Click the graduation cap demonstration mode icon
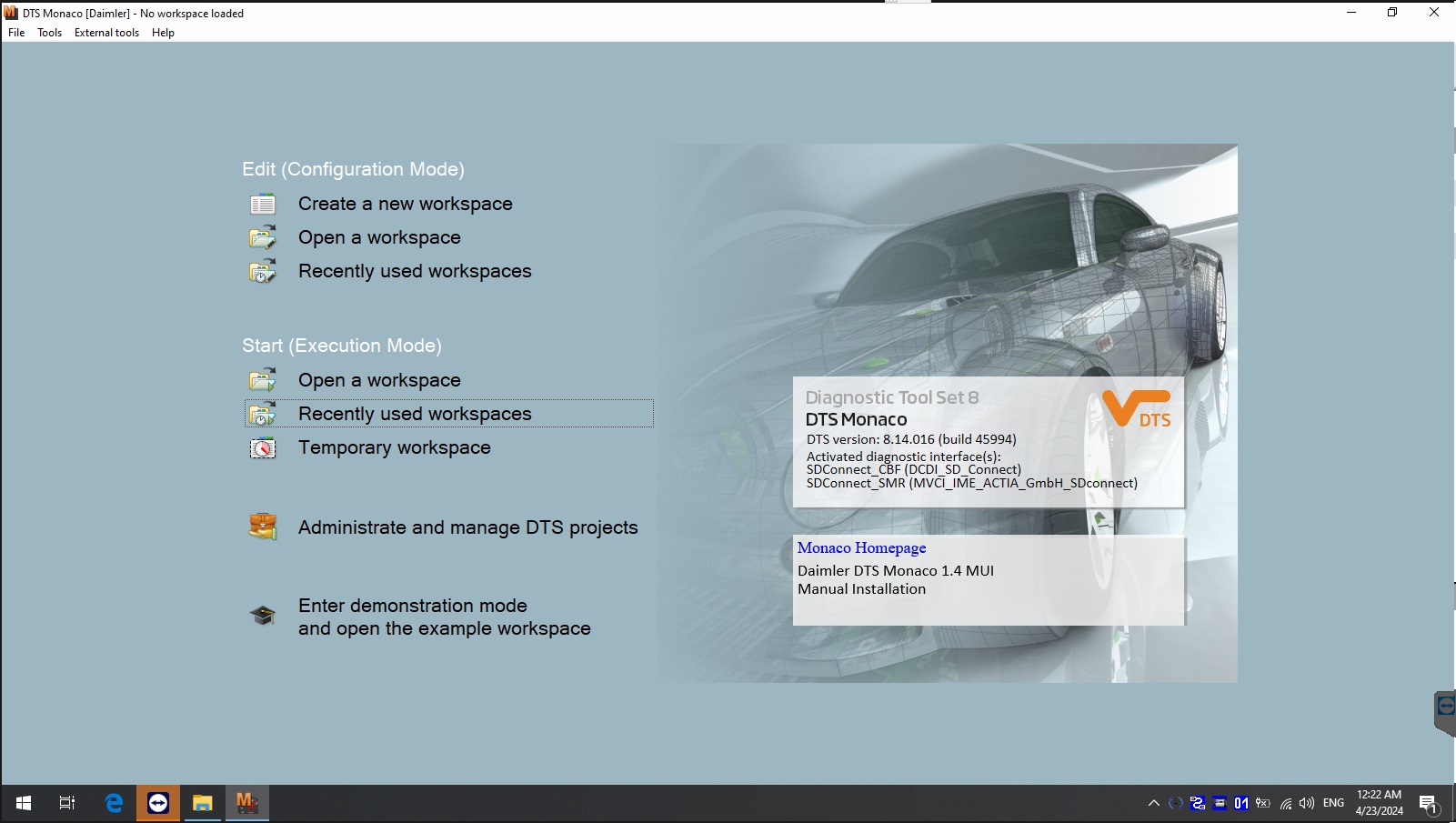 263,616
